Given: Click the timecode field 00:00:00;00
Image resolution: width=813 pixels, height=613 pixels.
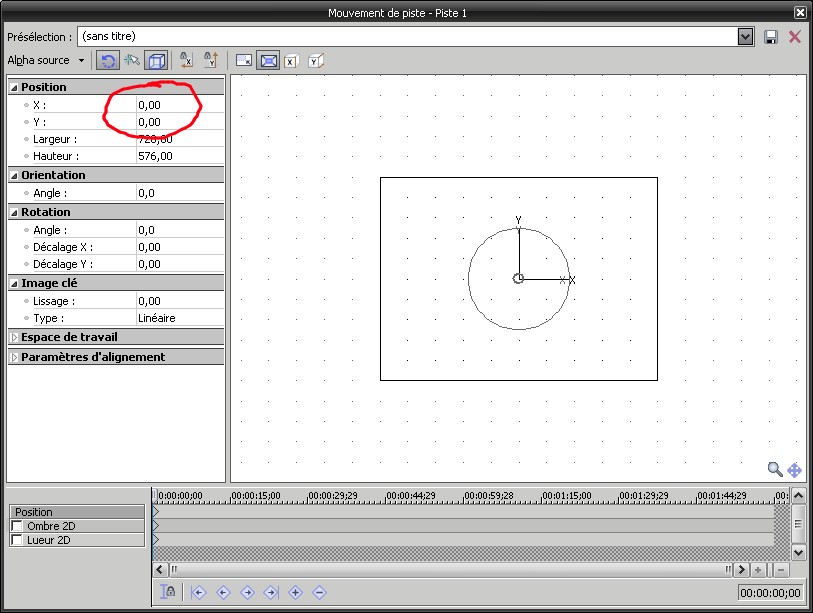Looking at the screenshot, I should point(770,593).
